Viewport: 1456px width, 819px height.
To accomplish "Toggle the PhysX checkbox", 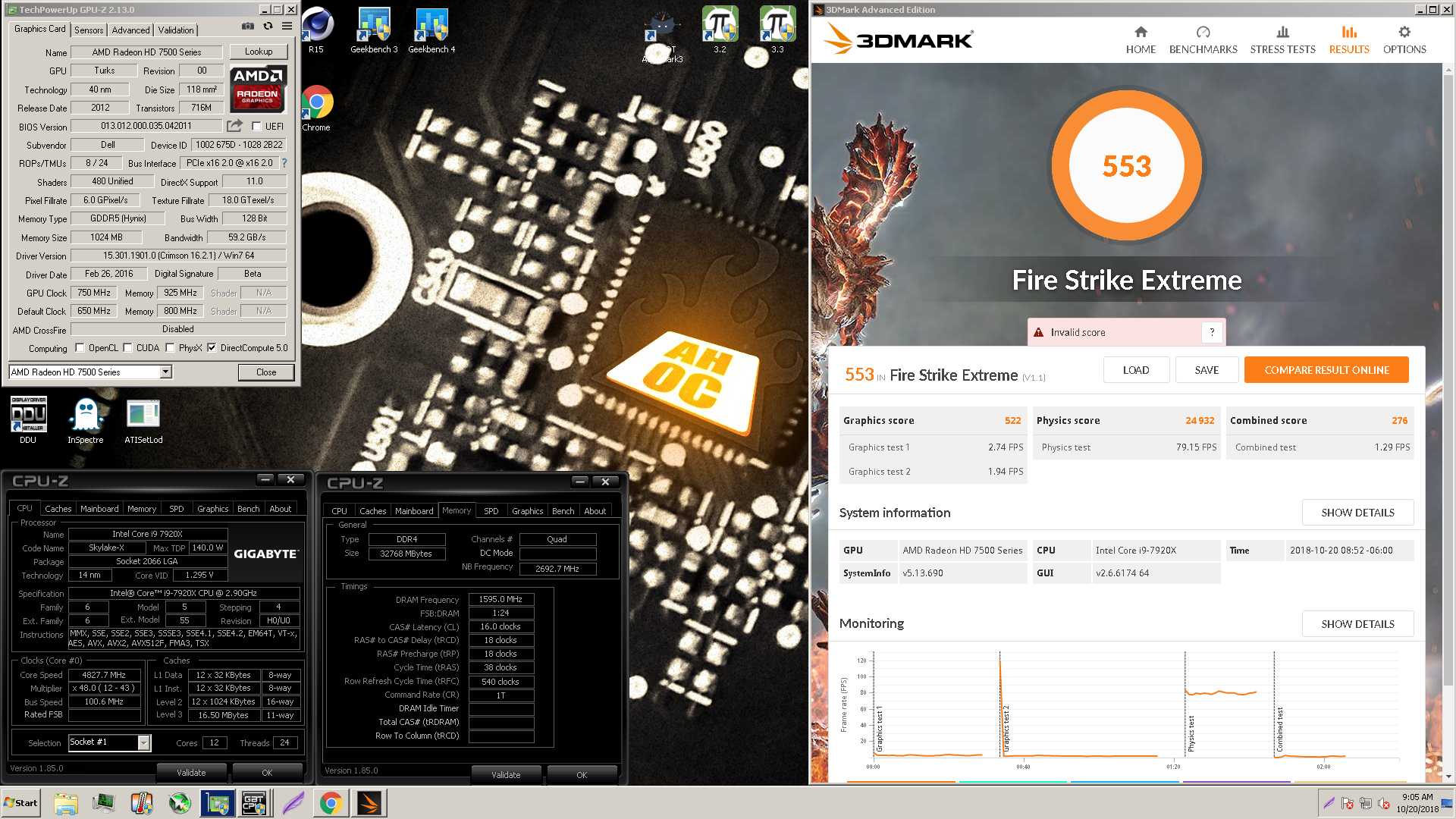I will [170, 348].
